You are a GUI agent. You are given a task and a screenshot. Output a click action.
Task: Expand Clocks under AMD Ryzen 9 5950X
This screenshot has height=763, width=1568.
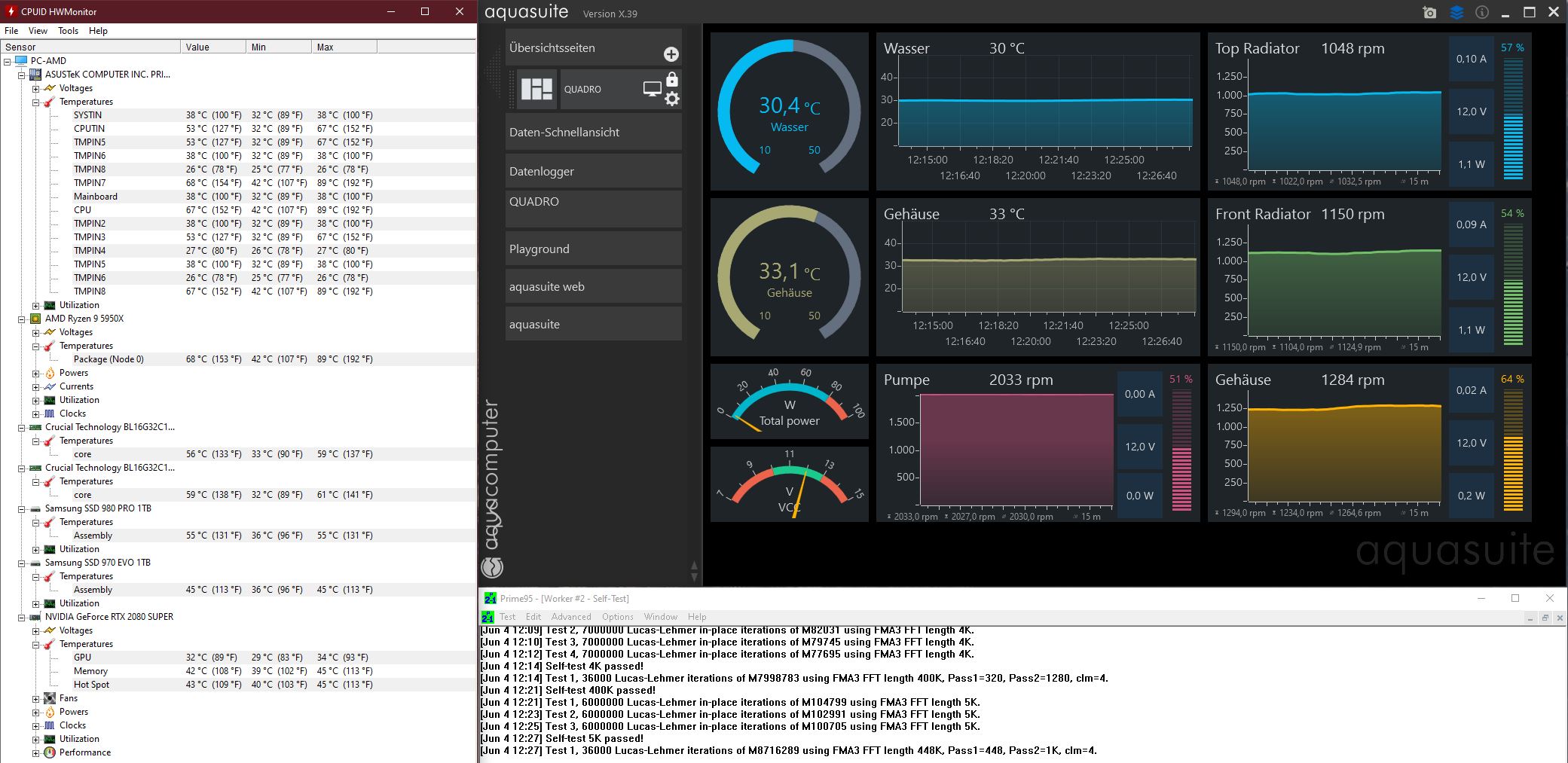click(x=35, y=414)
